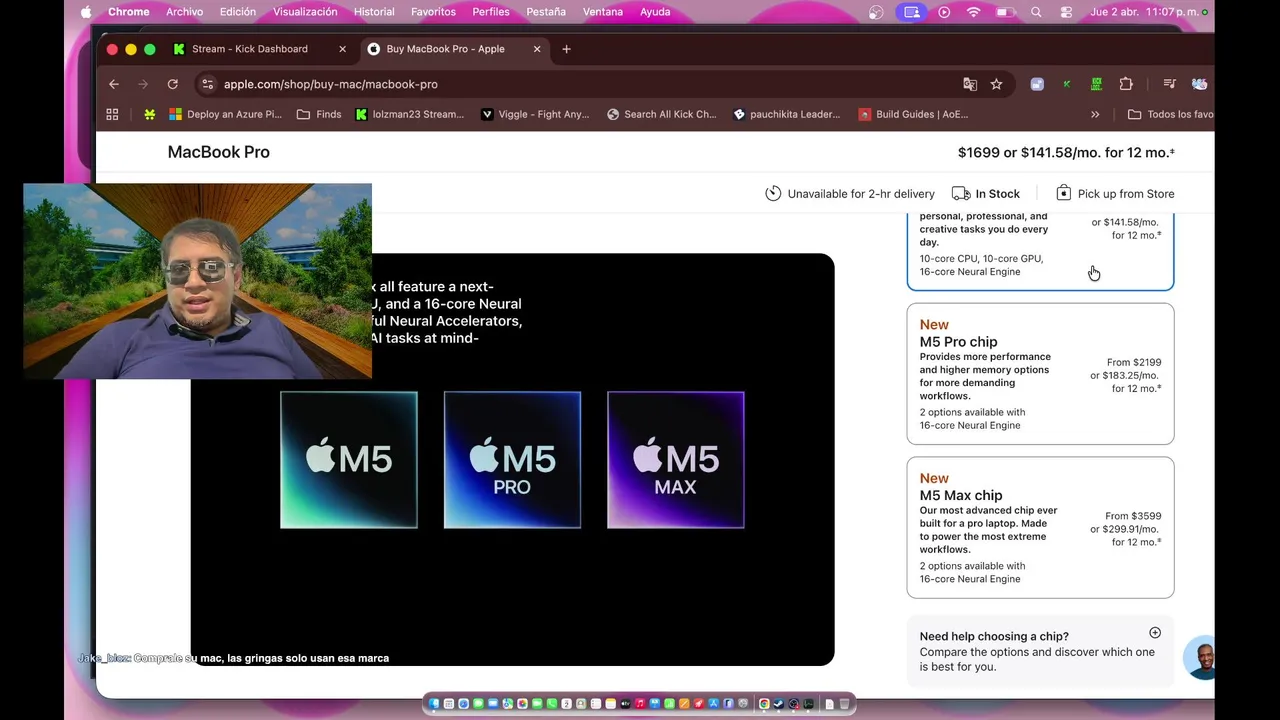The width and height of the screenshot is (1280, 720).
Task: Click the In Stock delivery status
Action: click(x=986, y=194)
